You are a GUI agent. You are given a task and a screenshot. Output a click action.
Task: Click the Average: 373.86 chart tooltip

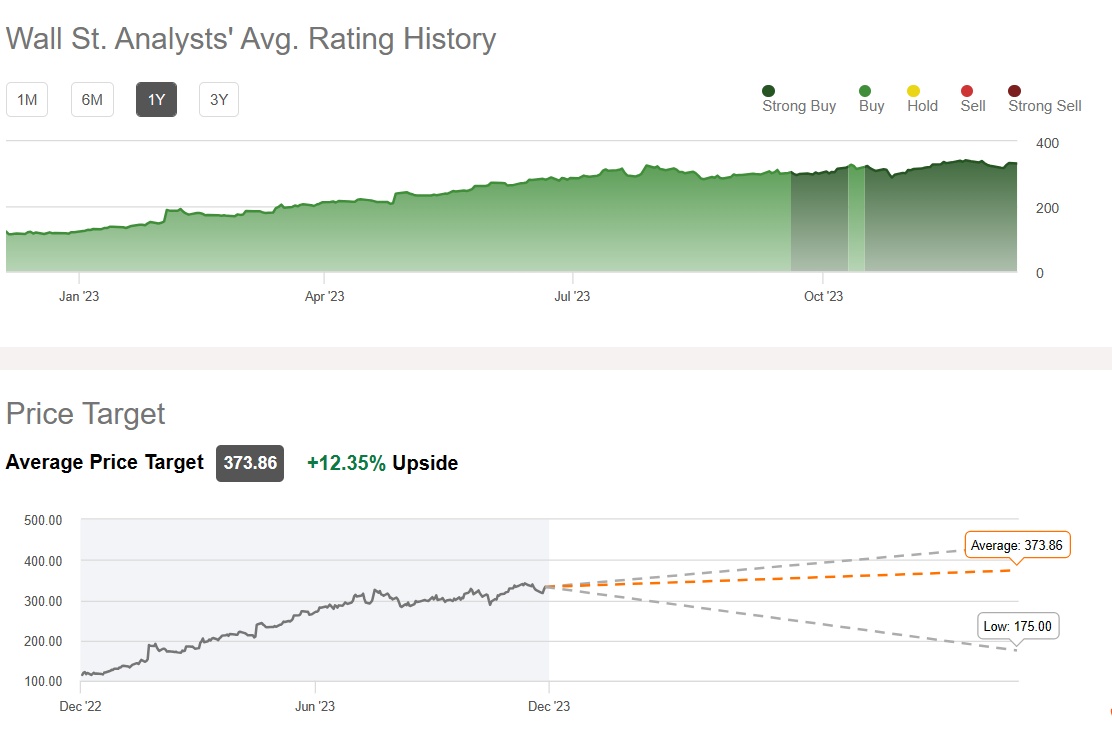click(1018, 546)
